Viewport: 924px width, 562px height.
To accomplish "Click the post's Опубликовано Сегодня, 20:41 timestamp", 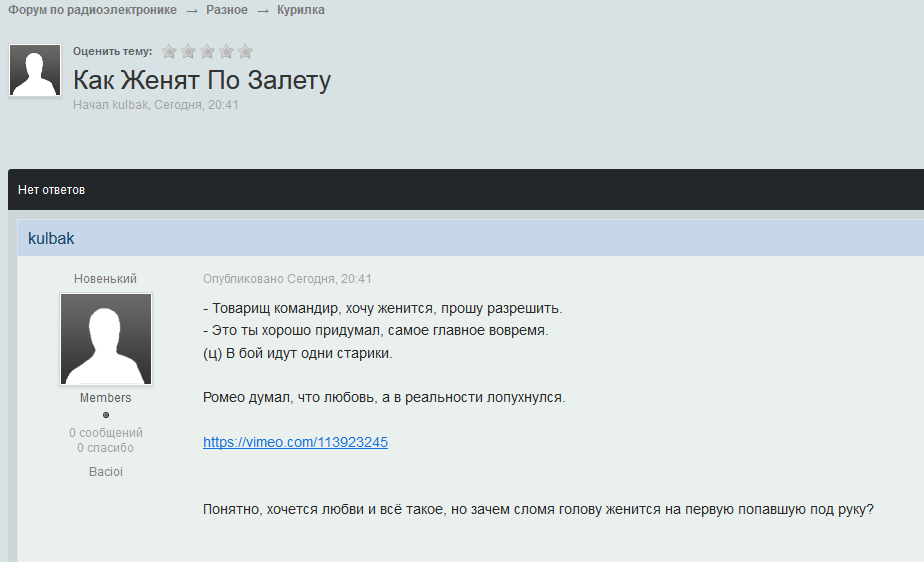I will [x=287, y=279].
